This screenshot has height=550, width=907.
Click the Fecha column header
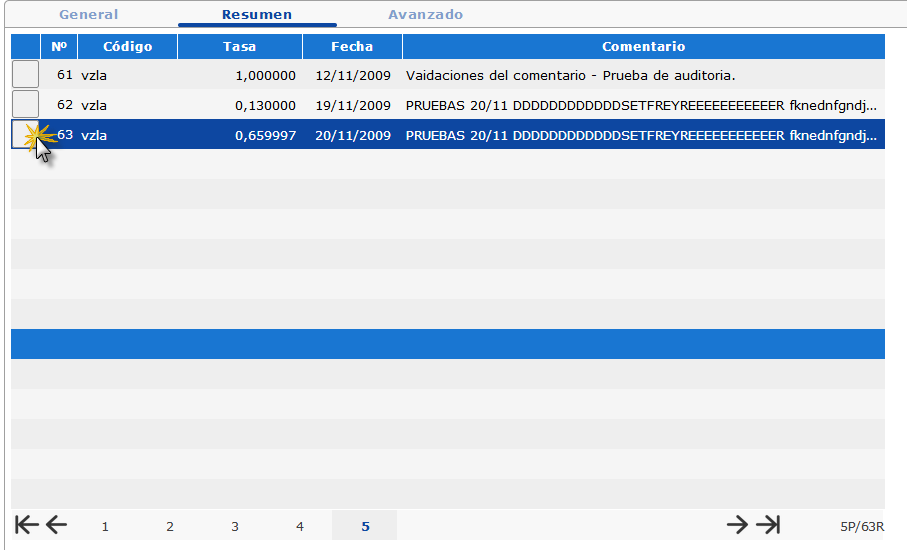[352, 47]
